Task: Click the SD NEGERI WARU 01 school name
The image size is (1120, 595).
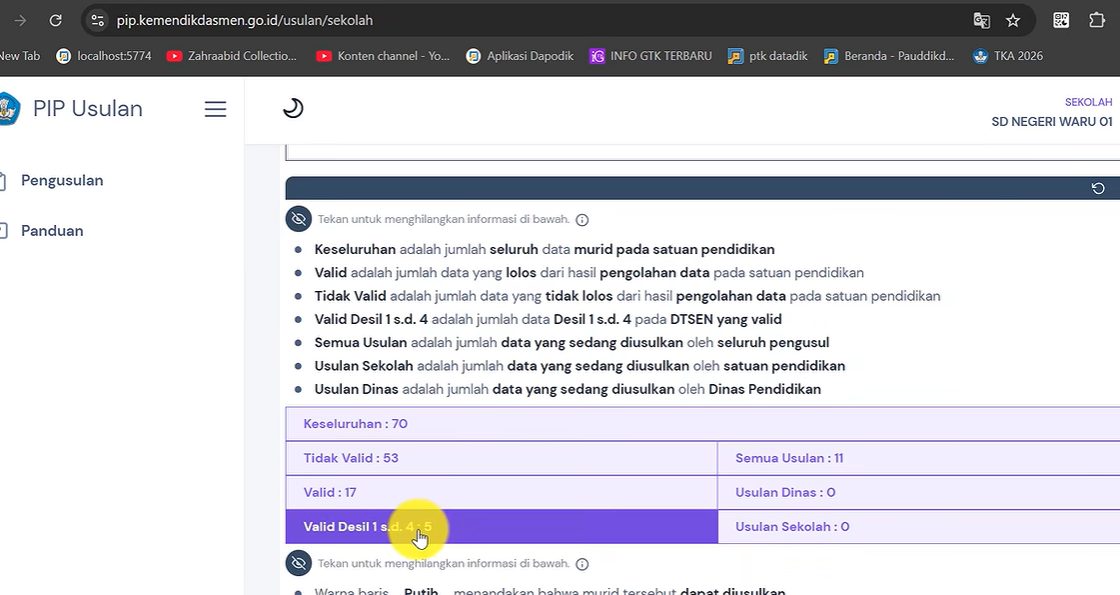Action: click(1051, 121)
